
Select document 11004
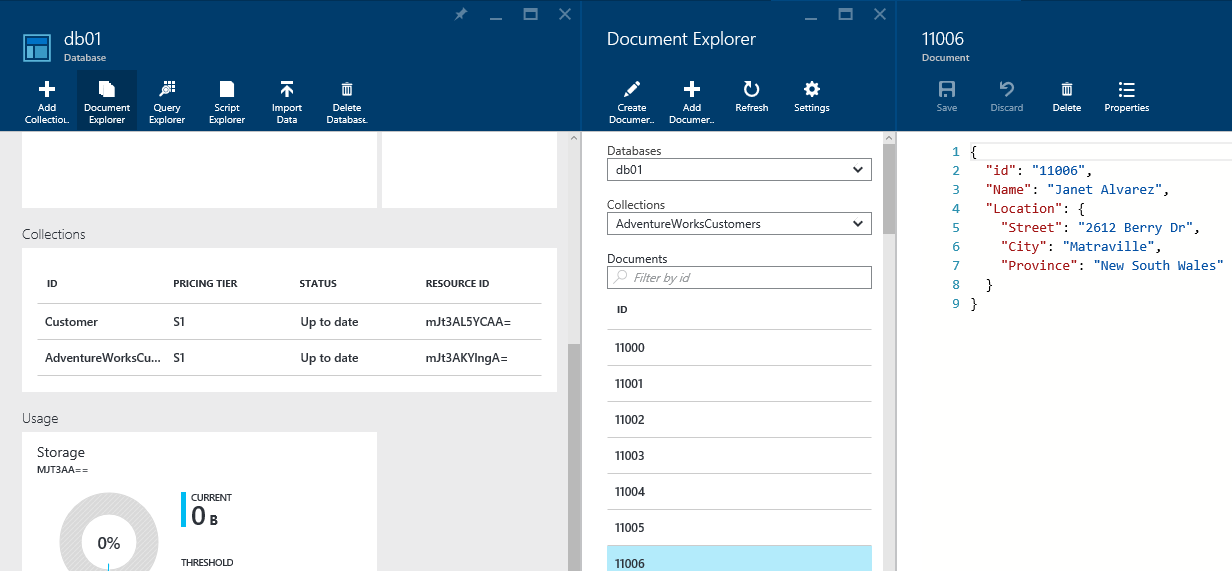click(739, 492)
